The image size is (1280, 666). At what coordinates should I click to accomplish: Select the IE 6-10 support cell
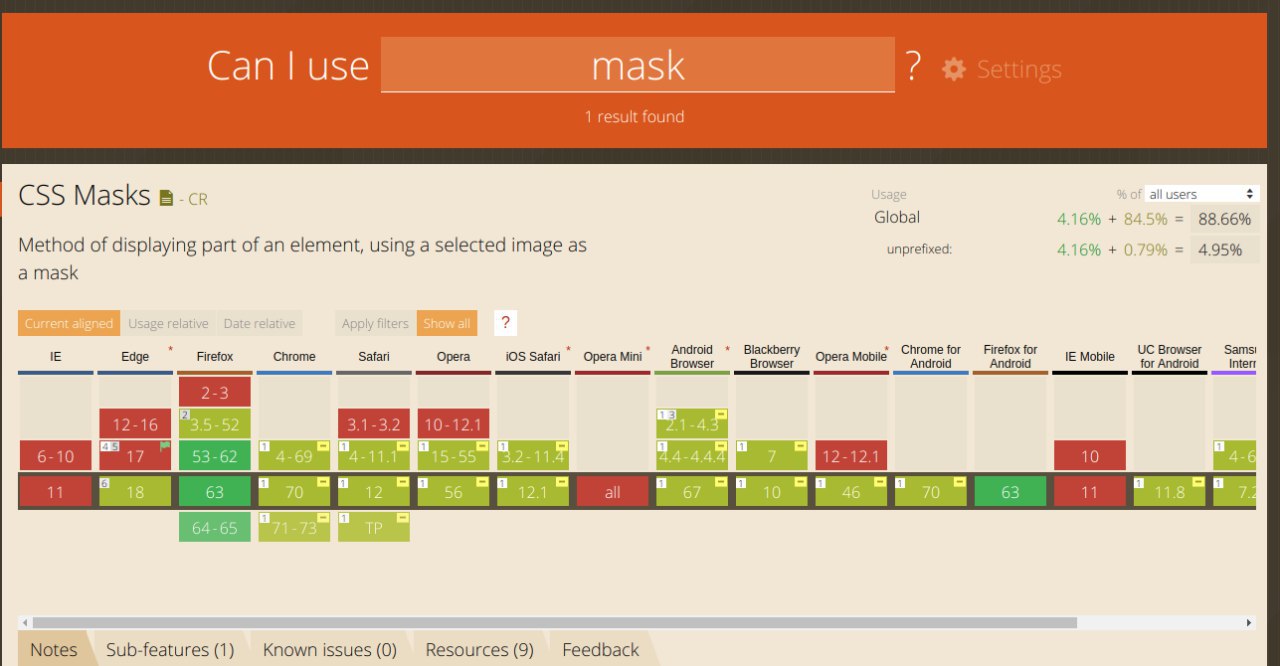click(x=55, y=456)
